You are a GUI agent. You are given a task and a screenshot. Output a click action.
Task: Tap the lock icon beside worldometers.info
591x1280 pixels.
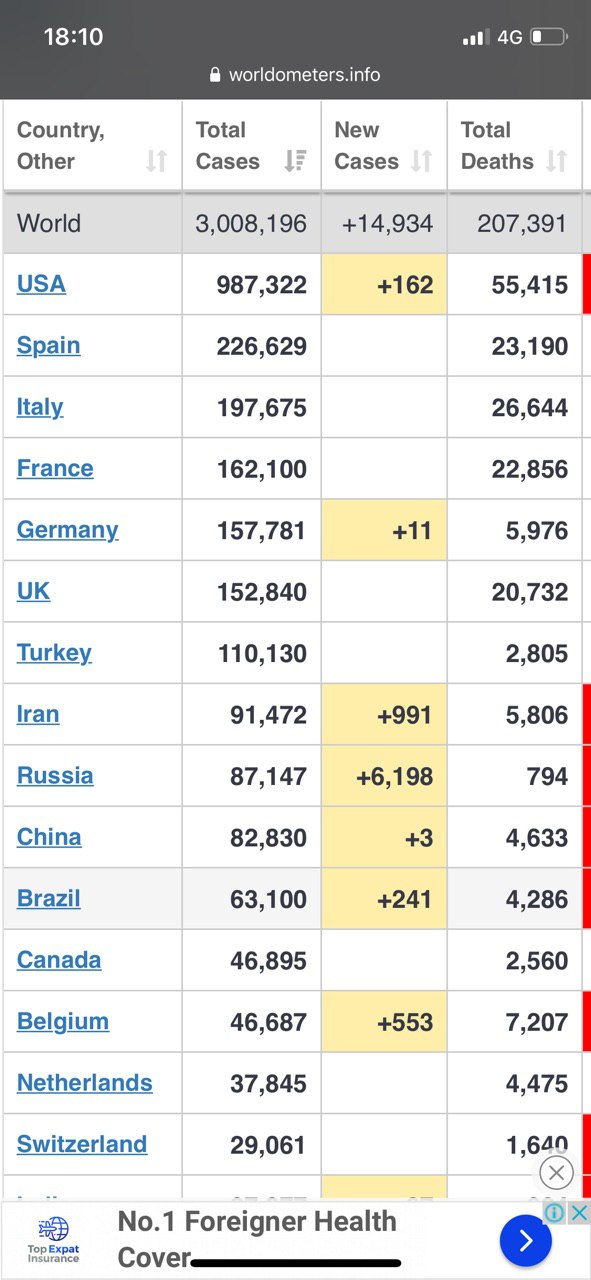pyautogui.click(x=215, y=75)
